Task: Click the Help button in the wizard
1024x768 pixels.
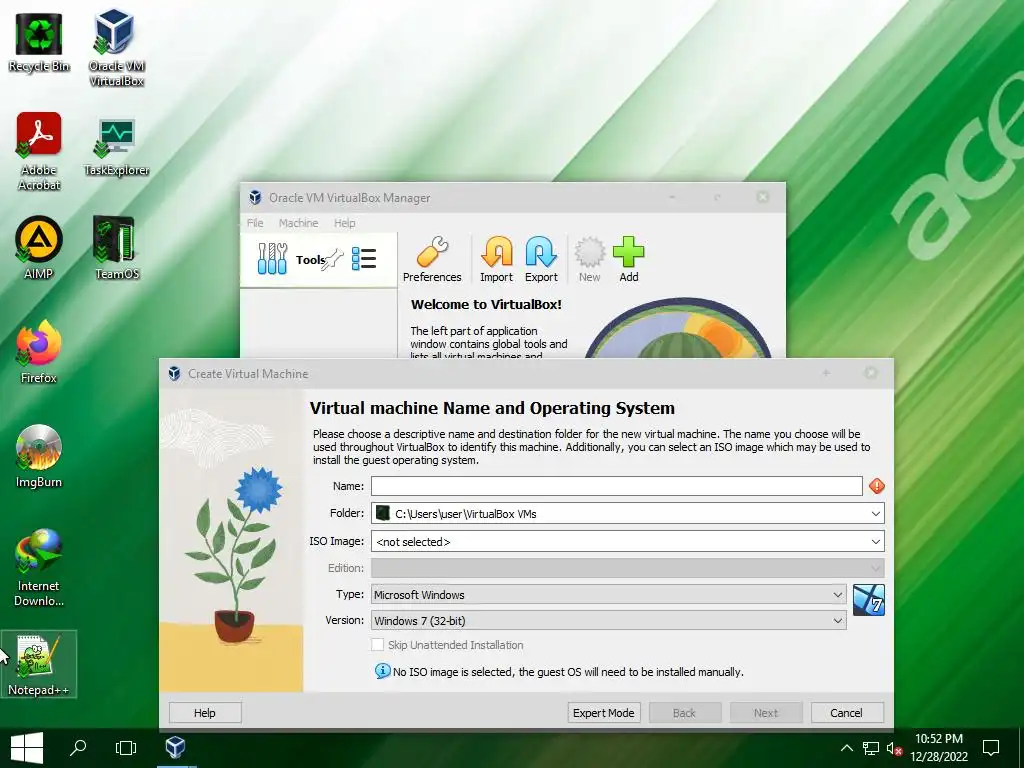Action: point(204,712)
